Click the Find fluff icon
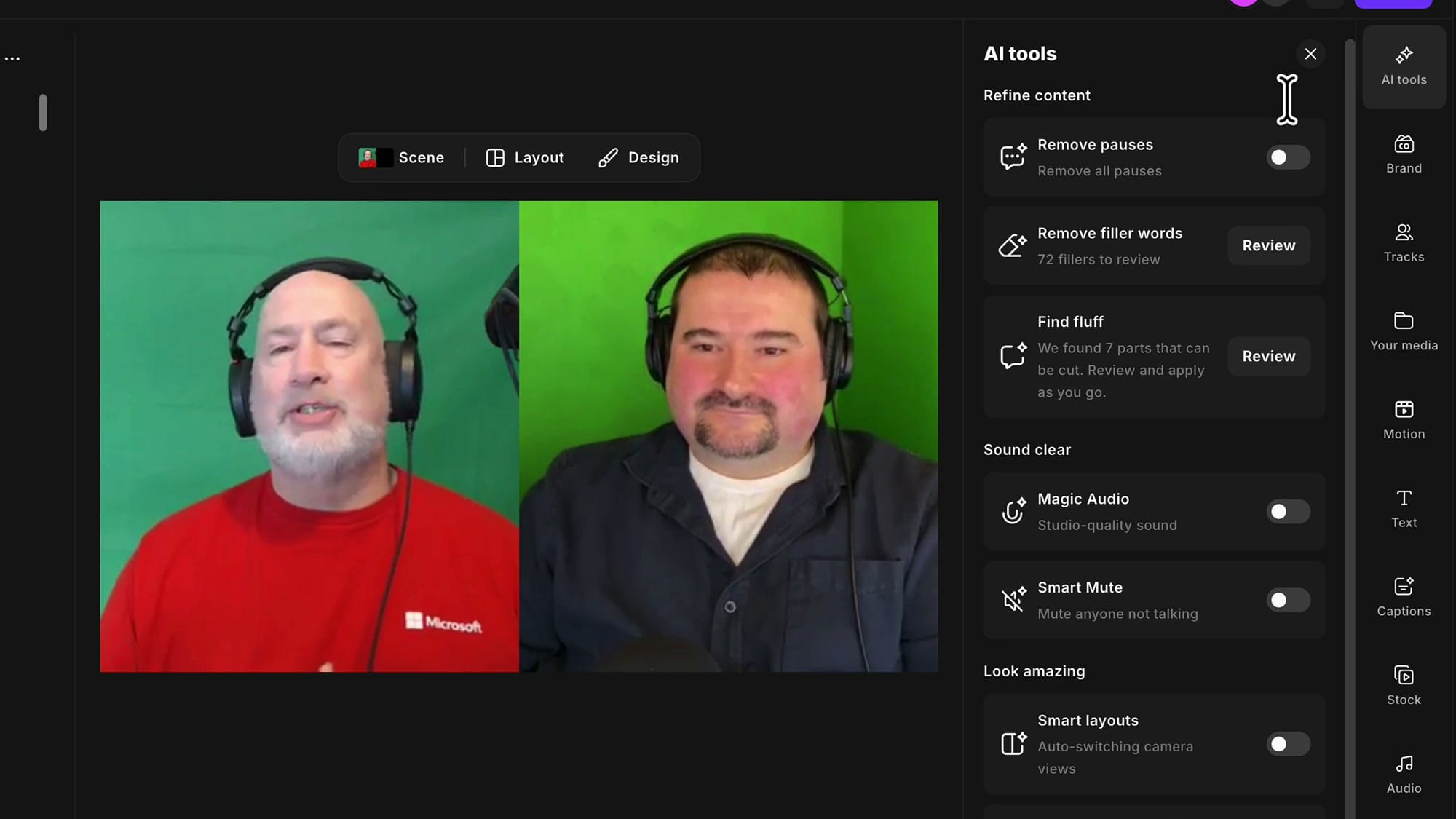The height and width of the screenshot is (819, 1456). tap(1013, 356)
